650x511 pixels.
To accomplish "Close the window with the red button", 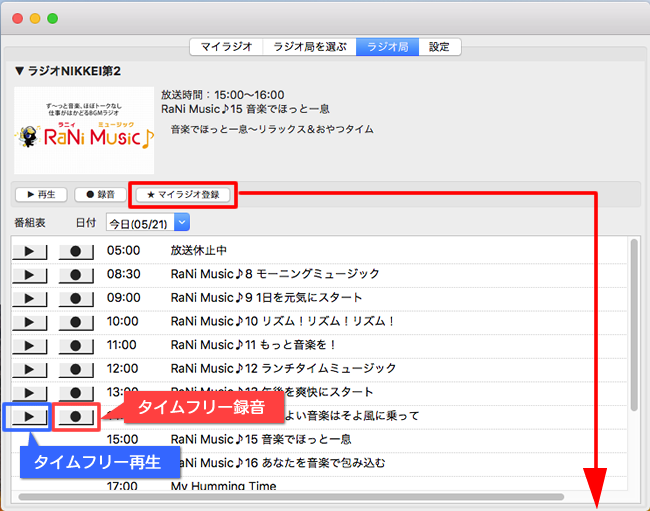I will point(17,18).
